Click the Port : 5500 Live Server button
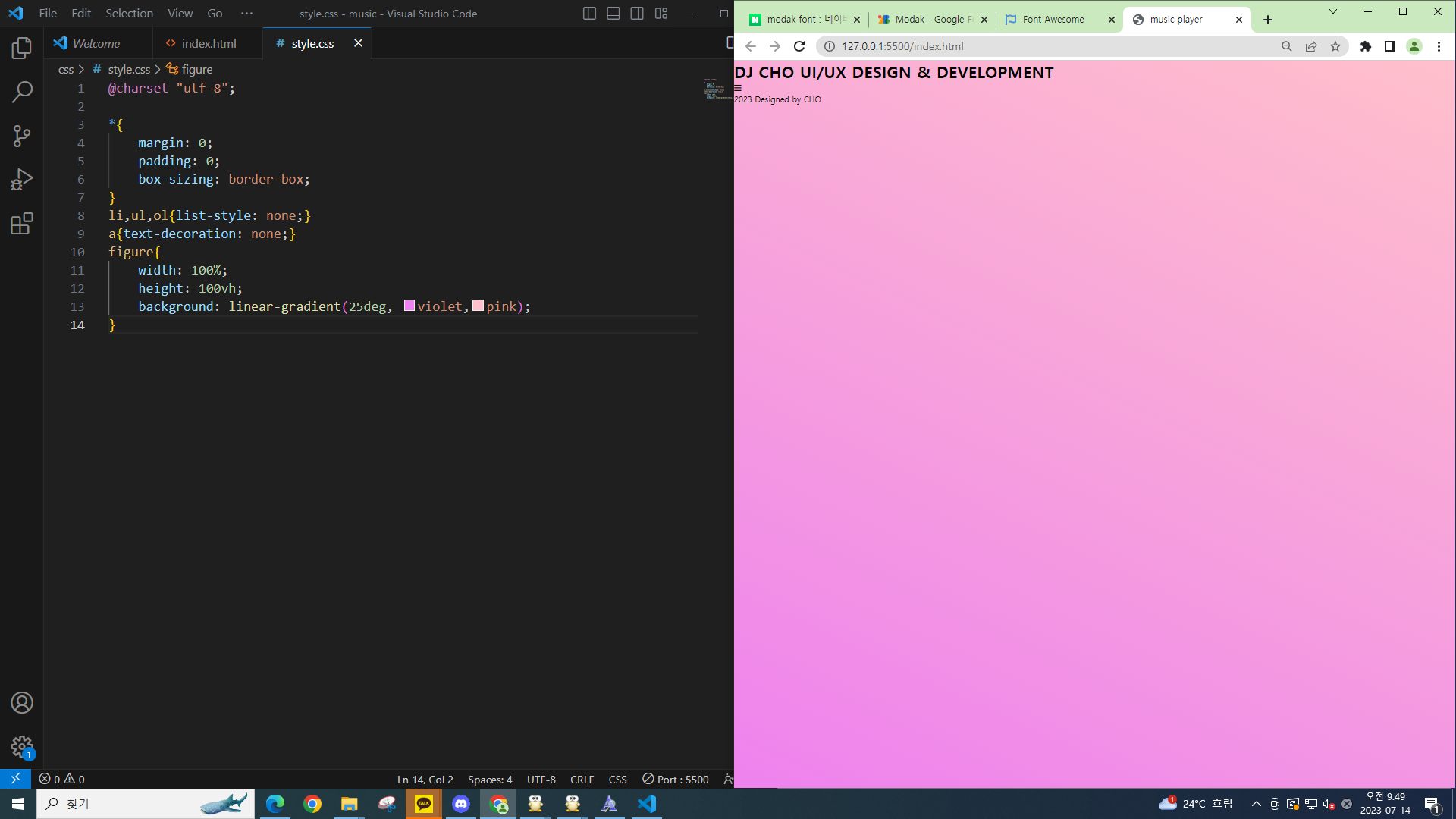1456x819 pixels. coord(676,779)
